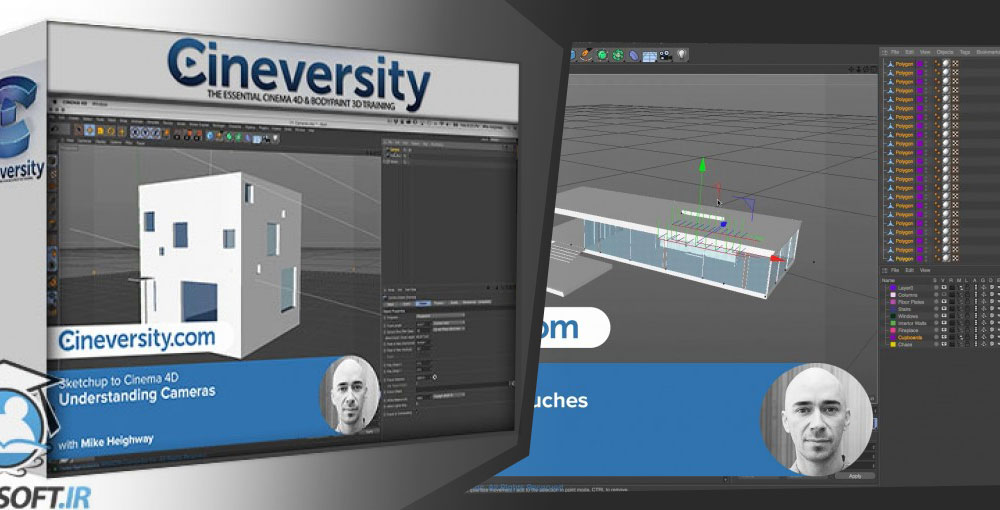Click the blue Z-axis handle of the gizmo
The width and height of the screenshot is (1000, 510).
[x=723, y=224]
